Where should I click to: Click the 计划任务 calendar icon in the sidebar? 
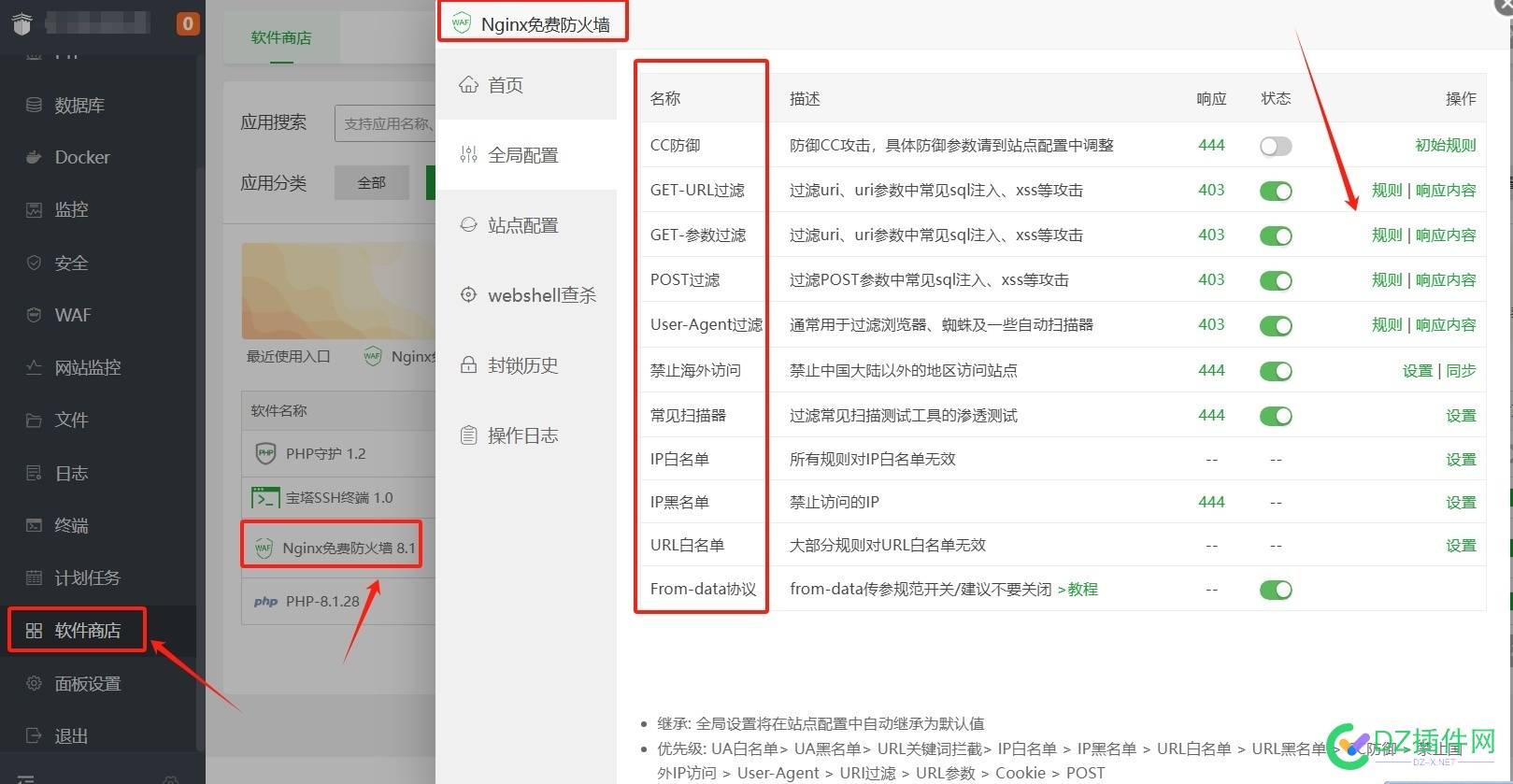click(34, 577)
